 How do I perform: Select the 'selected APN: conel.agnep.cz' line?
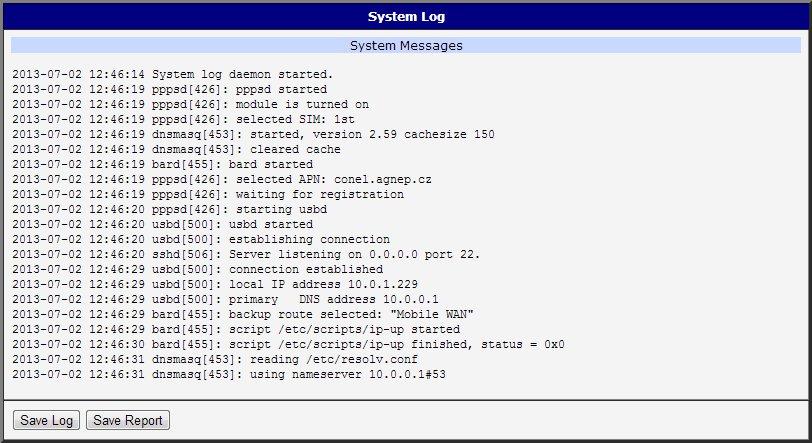pos(222,180)
